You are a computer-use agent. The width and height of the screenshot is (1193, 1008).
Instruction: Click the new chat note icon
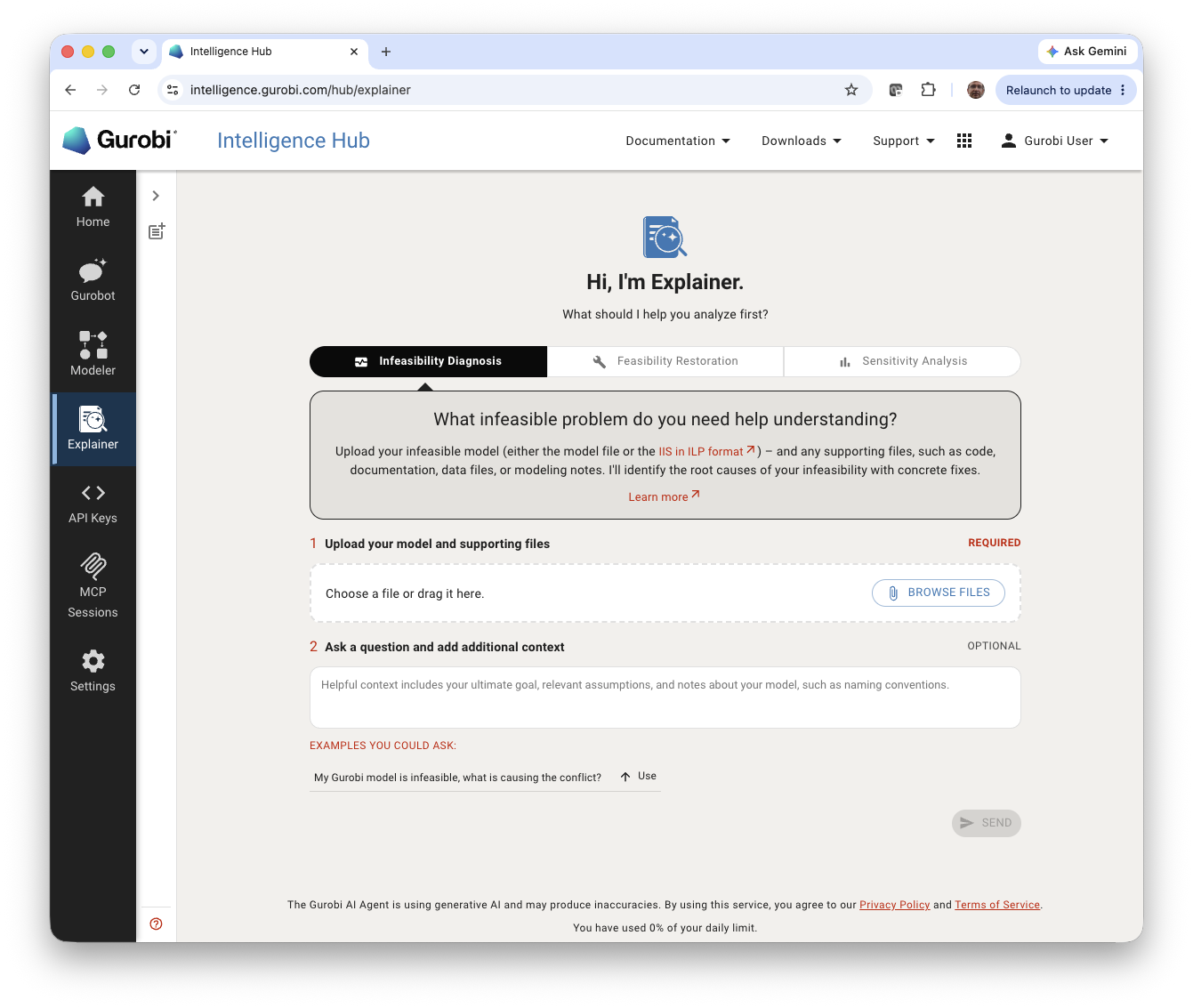tap(157, 231)
